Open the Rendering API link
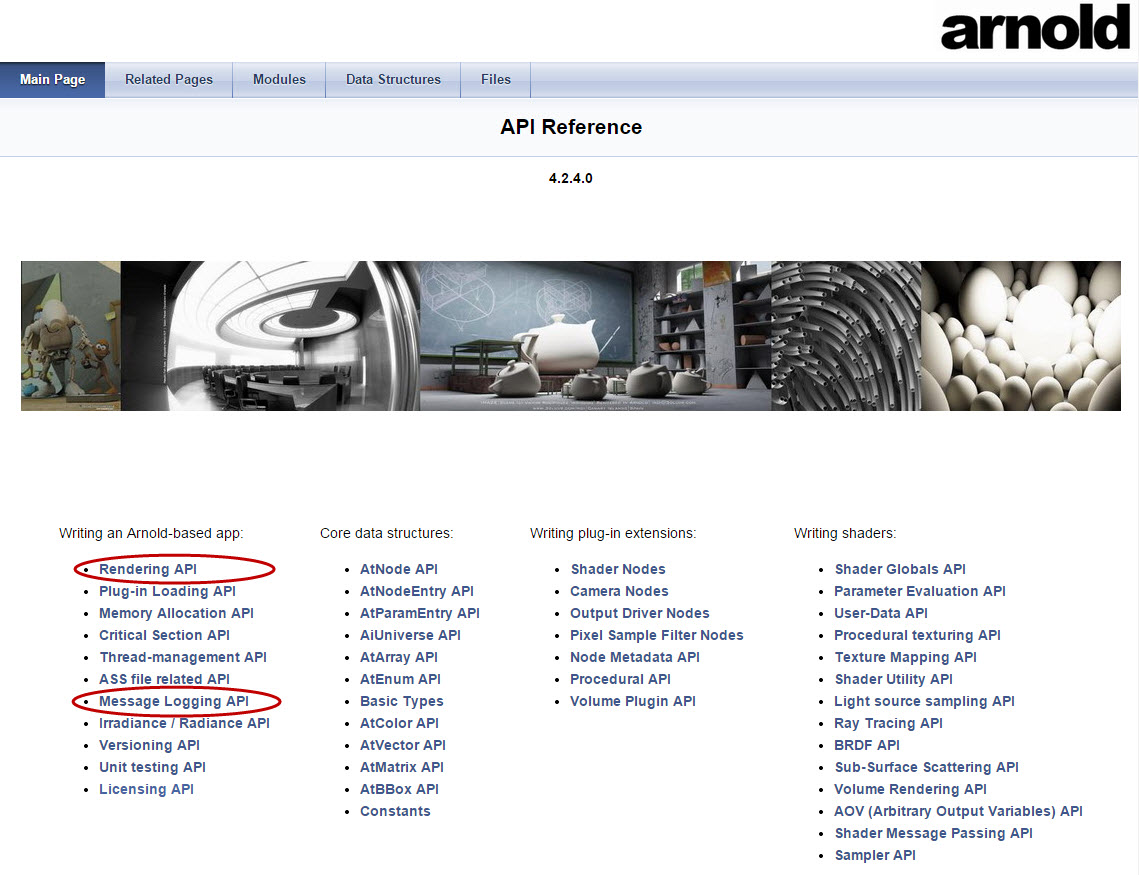Viewport: 1139px width, 875px height. click(148, 569)
